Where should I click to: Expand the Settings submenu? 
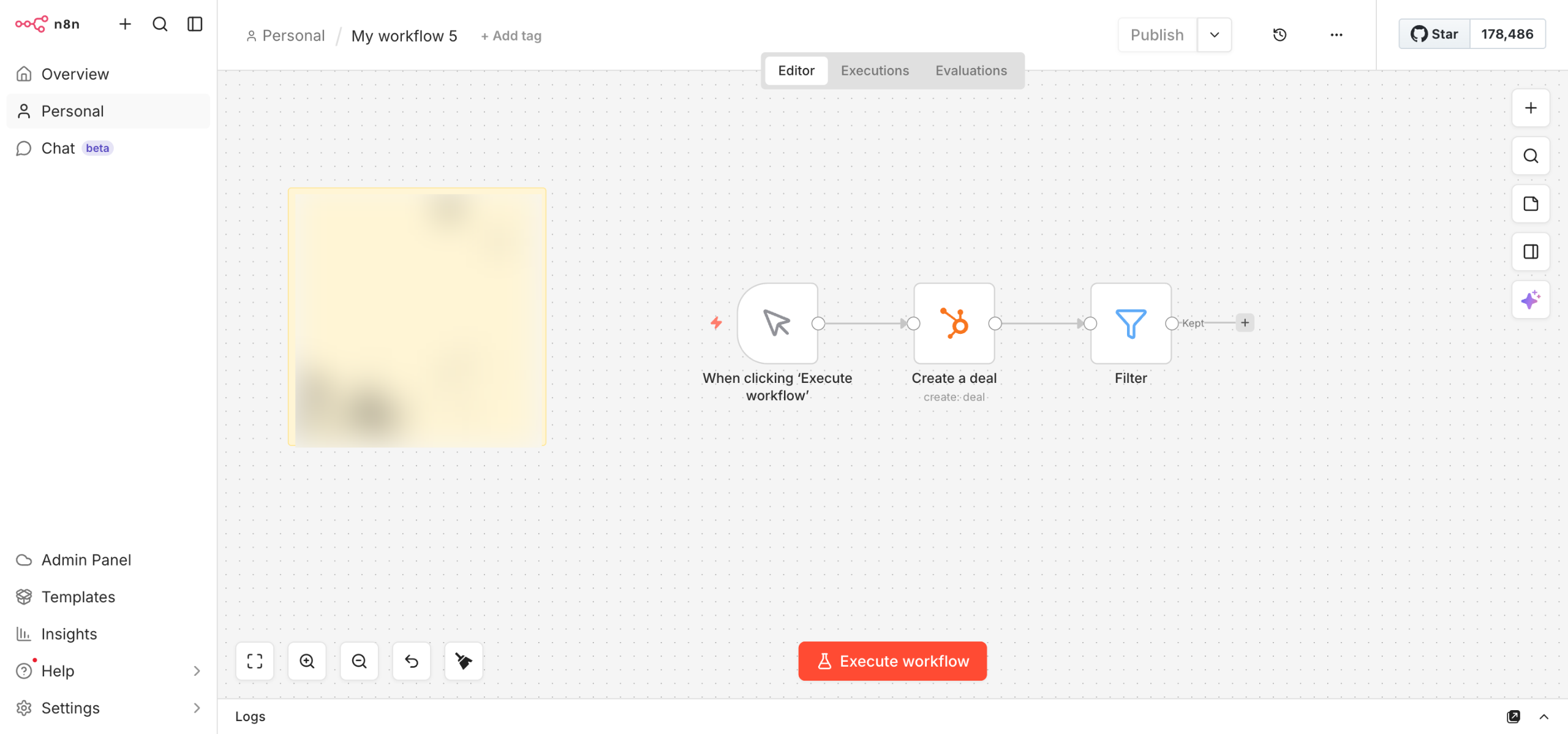pyautogui.click(x=197, y=708)
